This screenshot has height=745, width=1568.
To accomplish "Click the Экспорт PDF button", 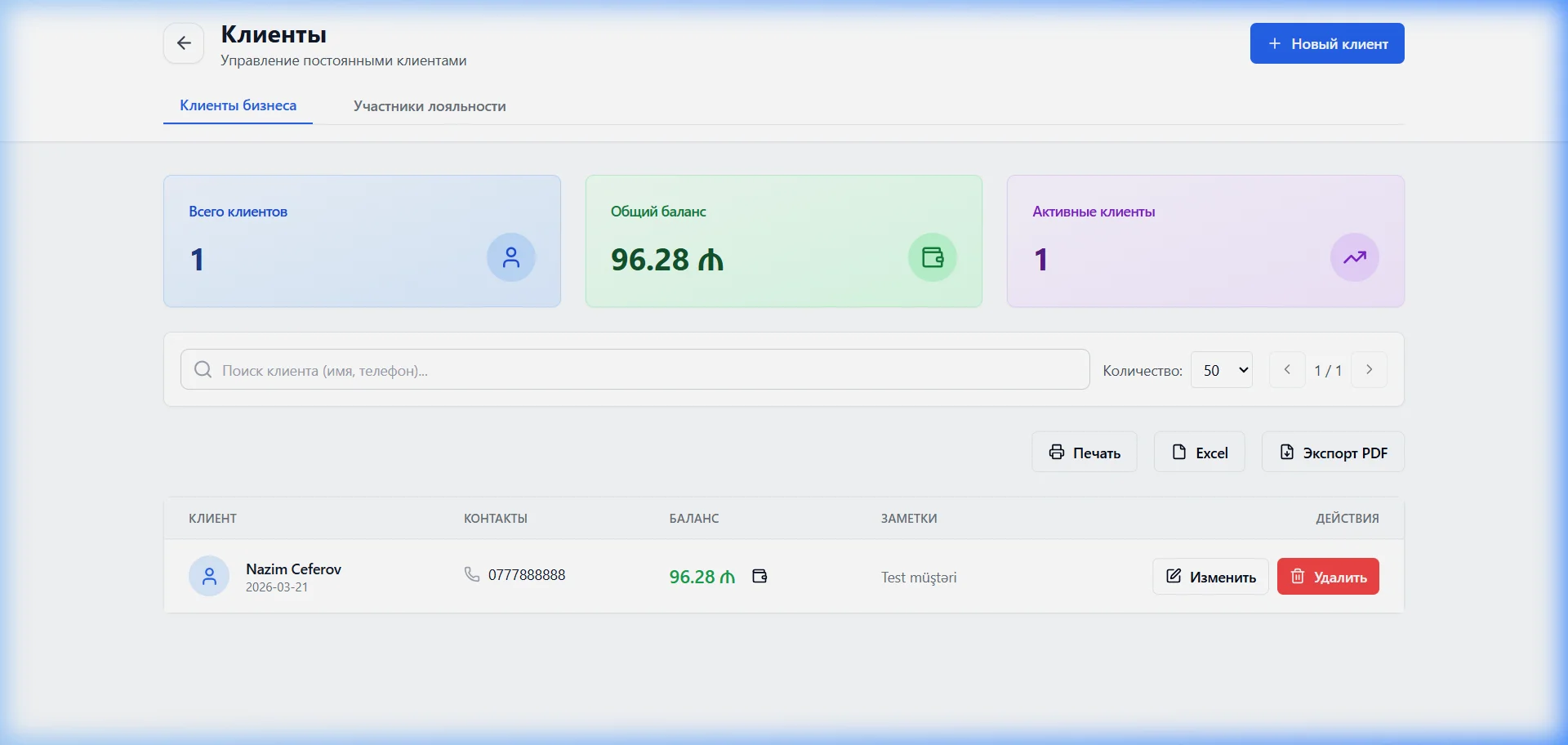I will [x=1333, y=452].
